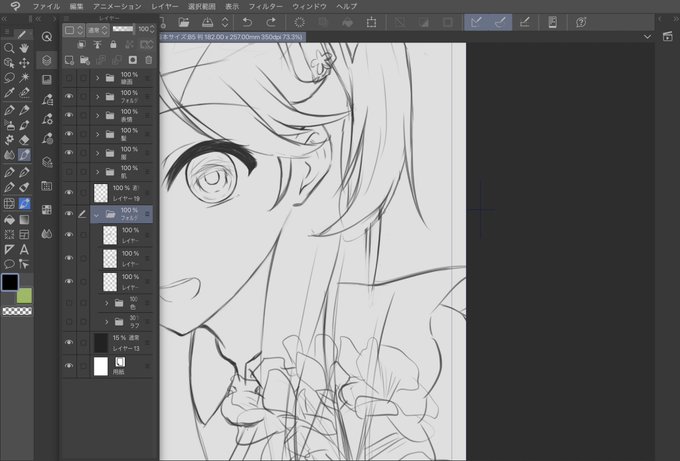Image resolution: width=680 pixels, height=461 pixels.
Task: Select the Hand move-view tool
Action: point(24,48)
